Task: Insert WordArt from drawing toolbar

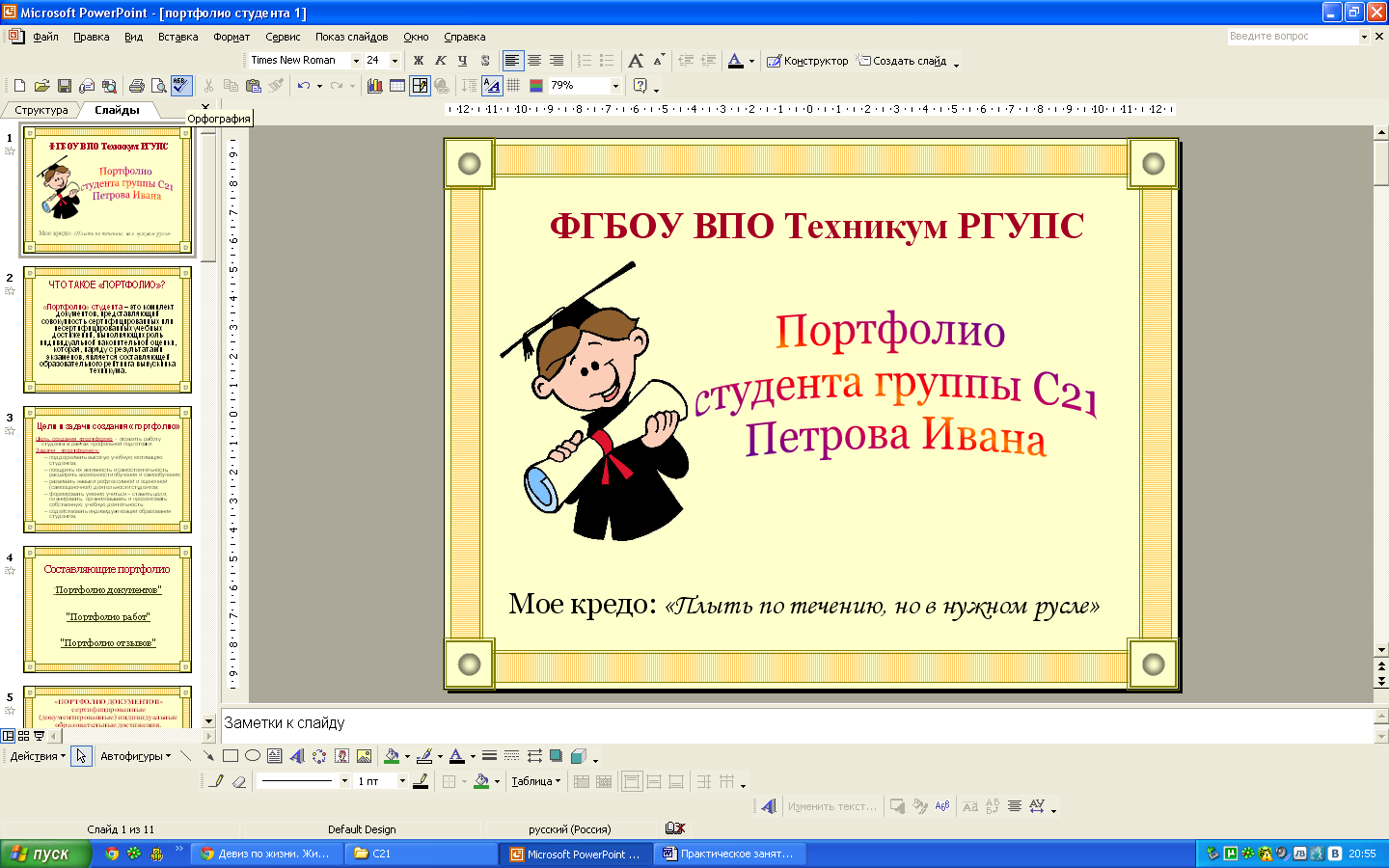Action: [x=296, y=756]
